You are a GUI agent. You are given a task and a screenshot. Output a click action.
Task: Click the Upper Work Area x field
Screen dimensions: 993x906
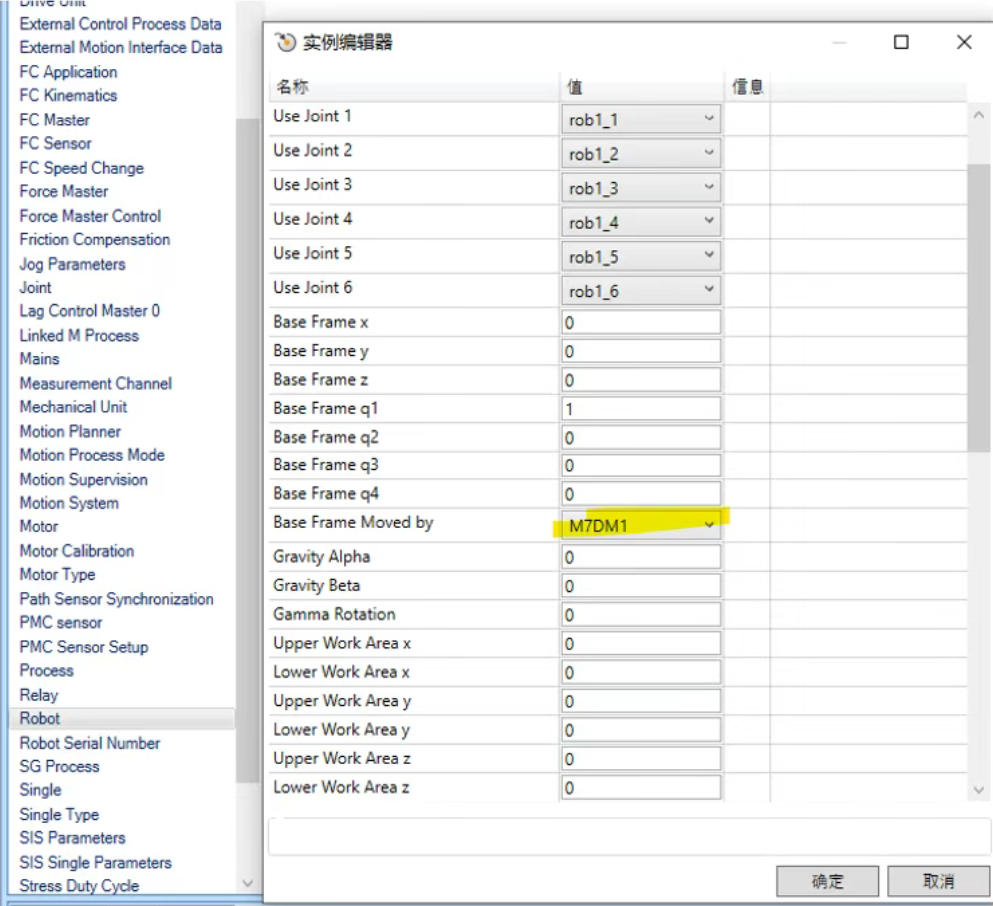[640, 644]
